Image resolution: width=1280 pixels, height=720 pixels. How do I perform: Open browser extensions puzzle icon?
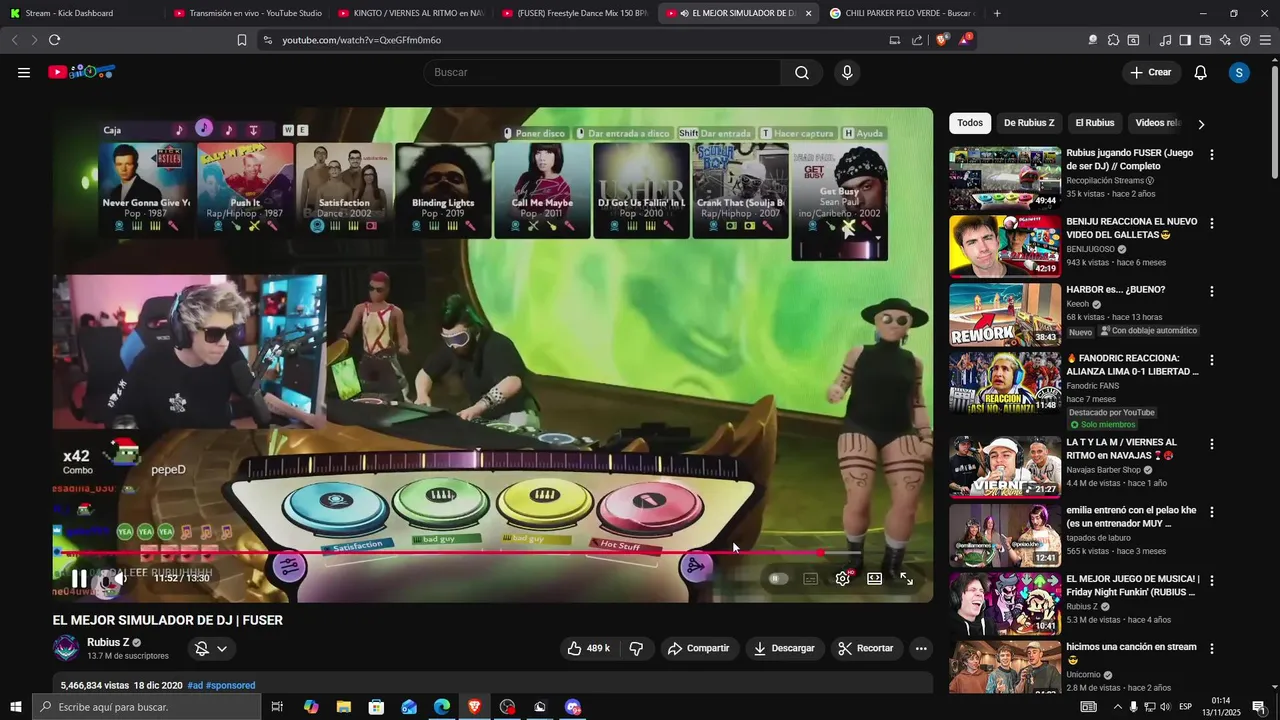1112,40
